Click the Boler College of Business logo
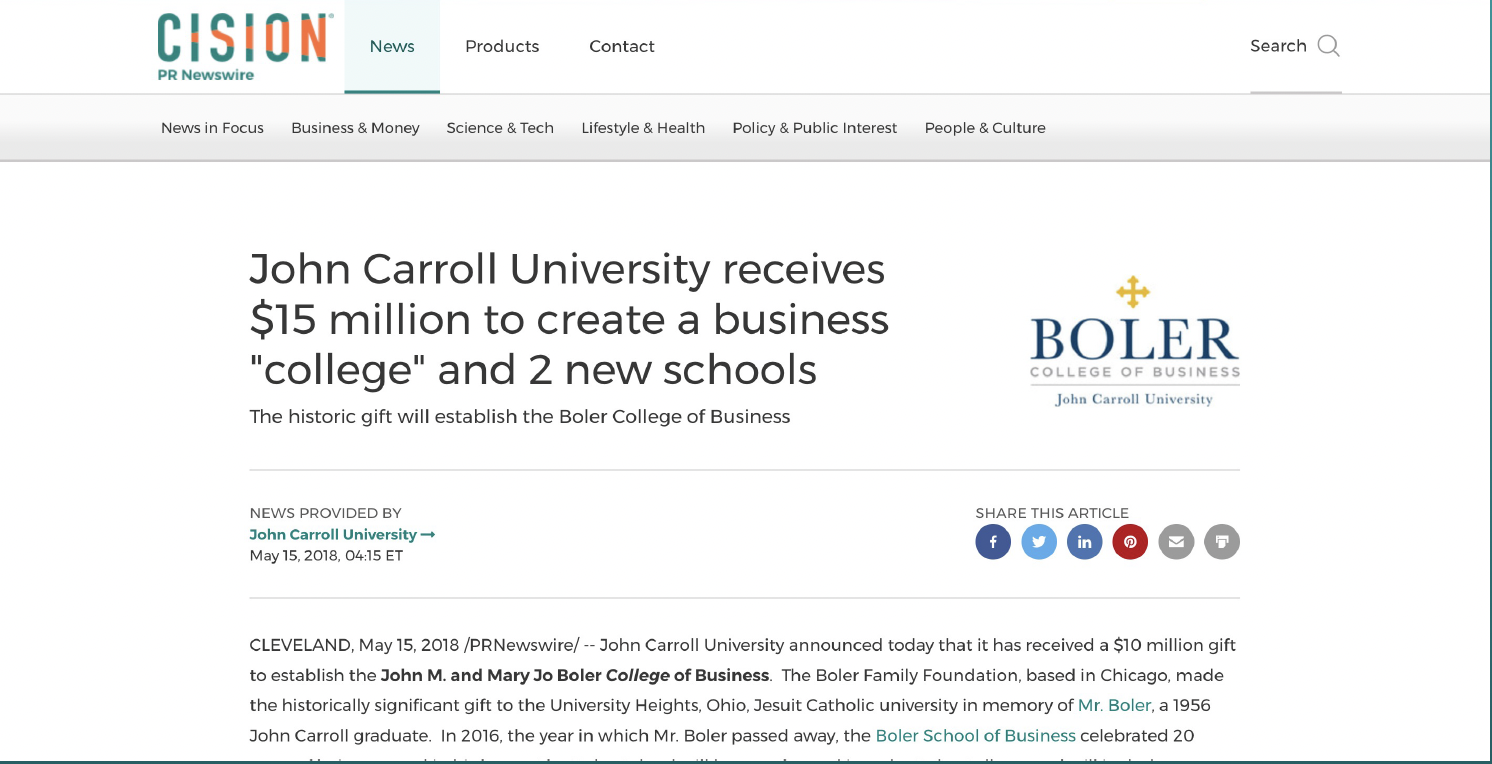The width and height of the screenshot is (1492, 764). tap(1135, 342)
